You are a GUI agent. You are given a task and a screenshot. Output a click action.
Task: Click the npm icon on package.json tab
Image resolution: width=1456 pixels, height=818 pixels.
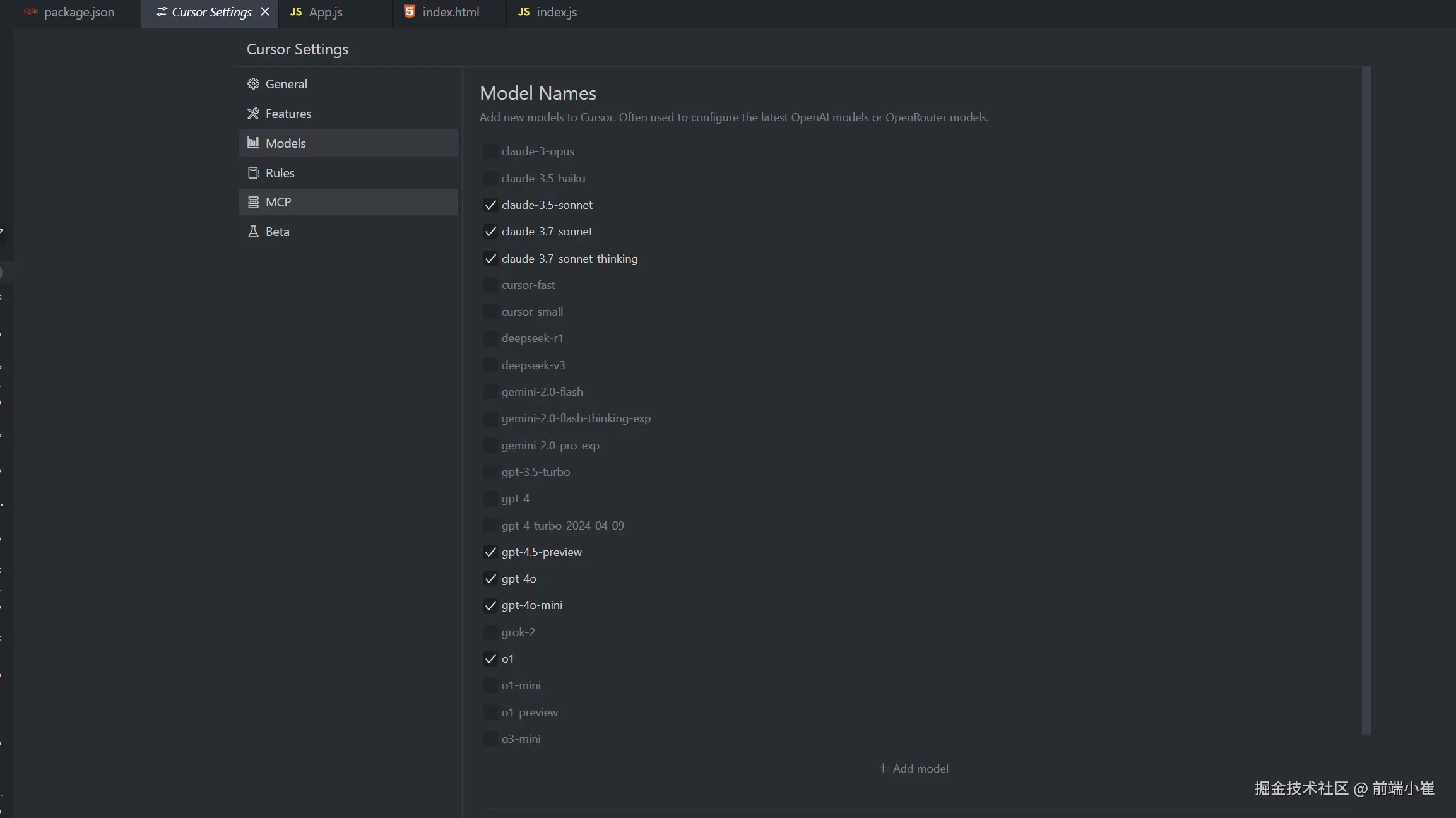(x=31, y=12)
